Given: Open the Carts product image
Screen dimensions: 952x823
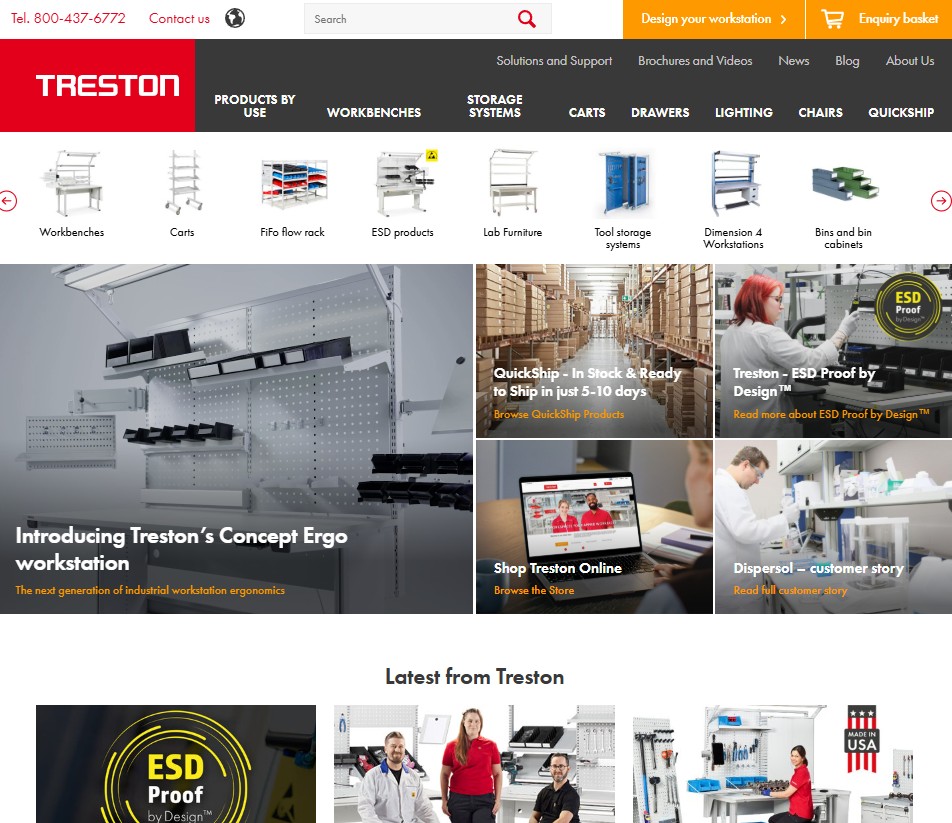Looking at the screenshot, I should coord(182,183).
